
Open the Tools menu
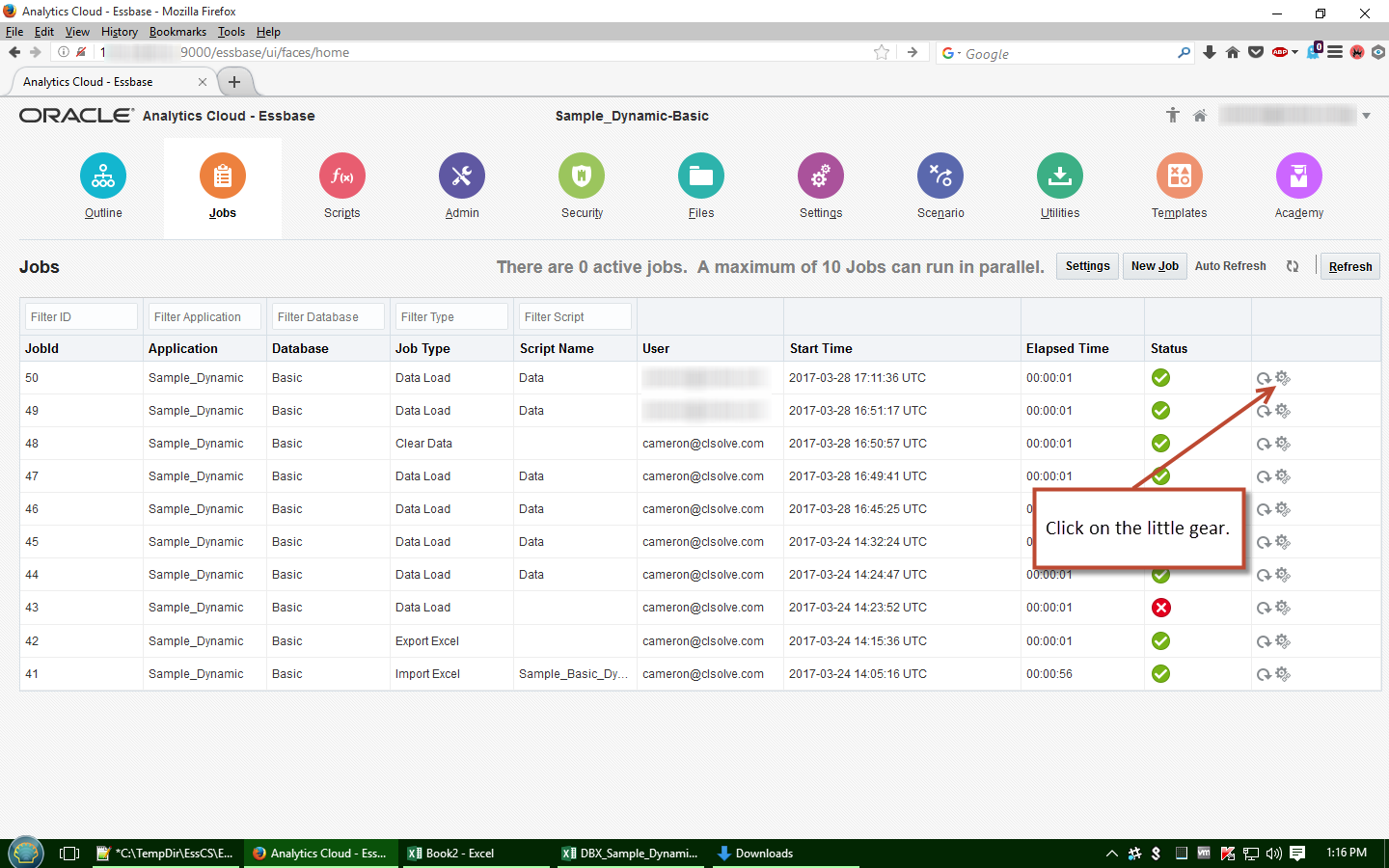point(231,32)
